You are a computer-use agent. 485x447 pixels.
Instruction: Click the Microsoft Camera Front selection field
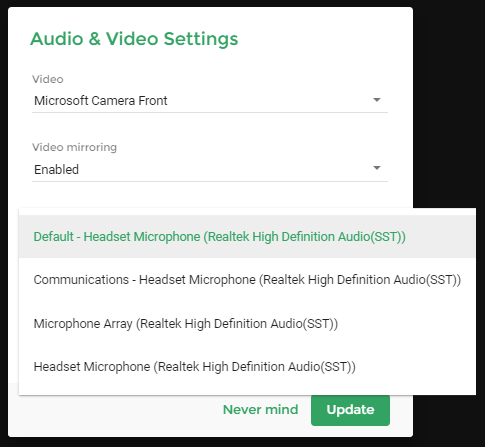pos(210,101)
